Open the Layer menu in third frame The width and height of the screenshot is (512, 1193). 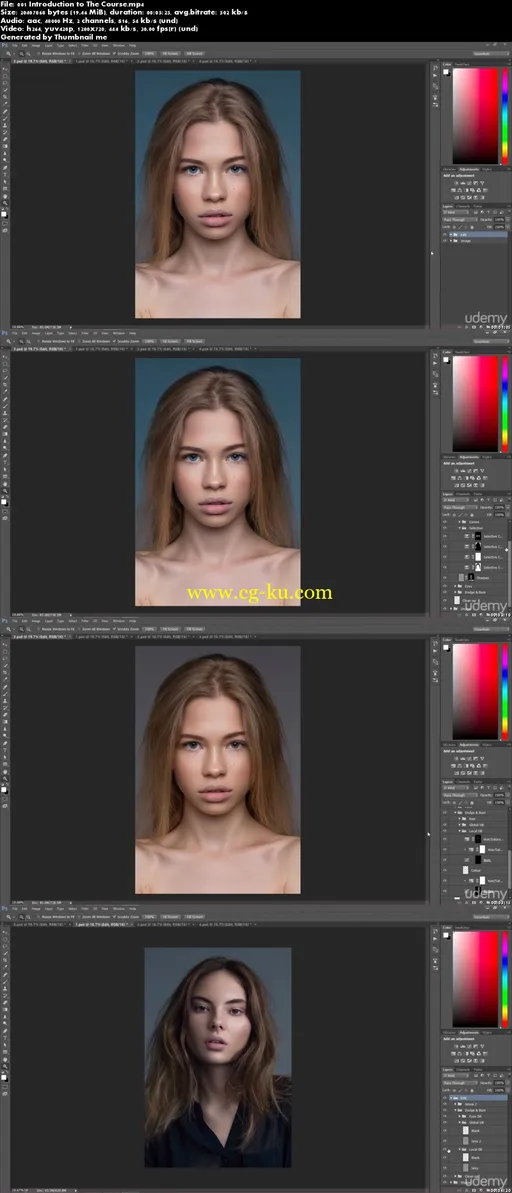49,621
